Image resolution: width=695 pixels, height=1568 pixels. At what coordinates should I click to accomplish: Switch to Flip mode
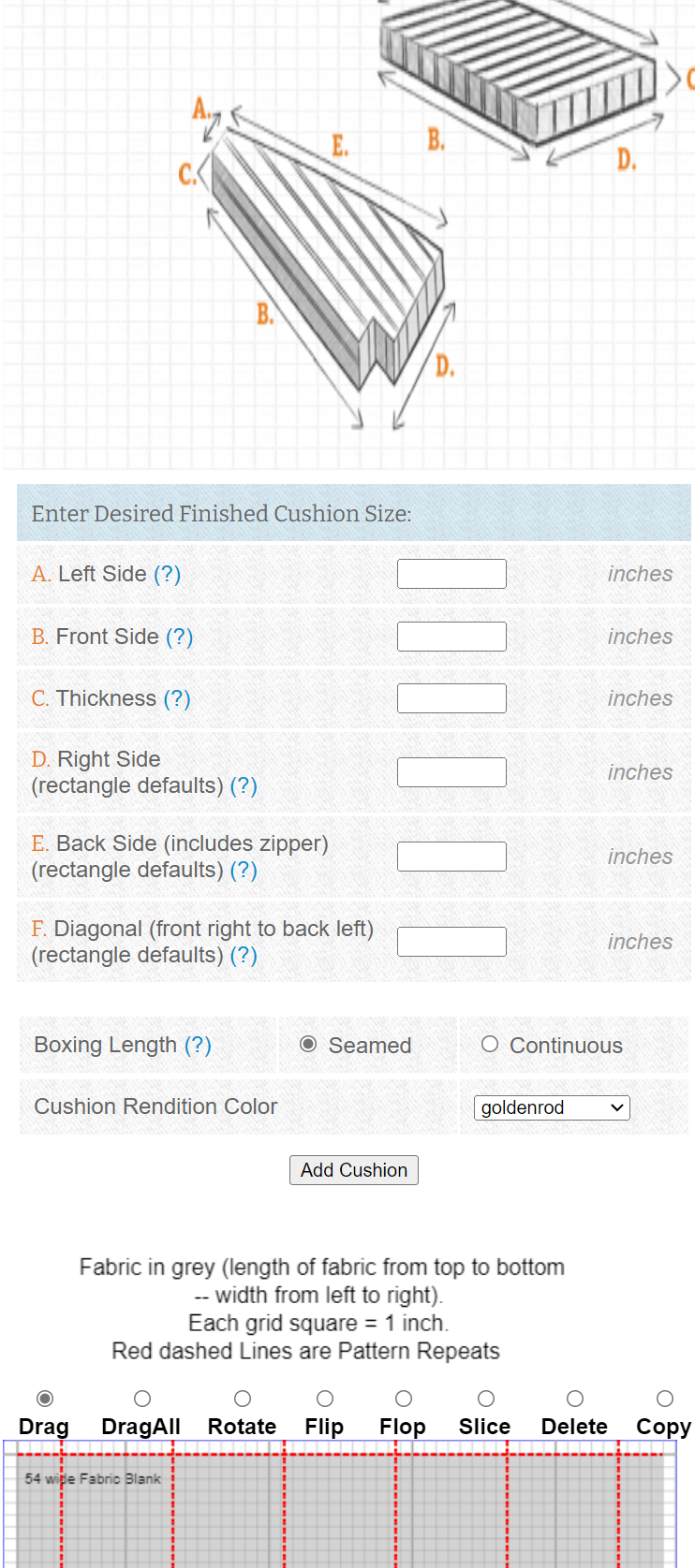coord(325,1399)
